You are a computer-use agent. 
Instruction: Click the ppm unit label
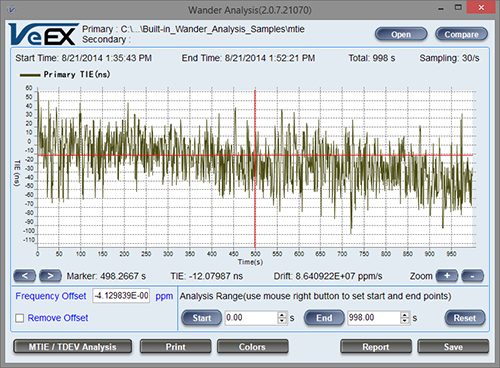point(164,296)
